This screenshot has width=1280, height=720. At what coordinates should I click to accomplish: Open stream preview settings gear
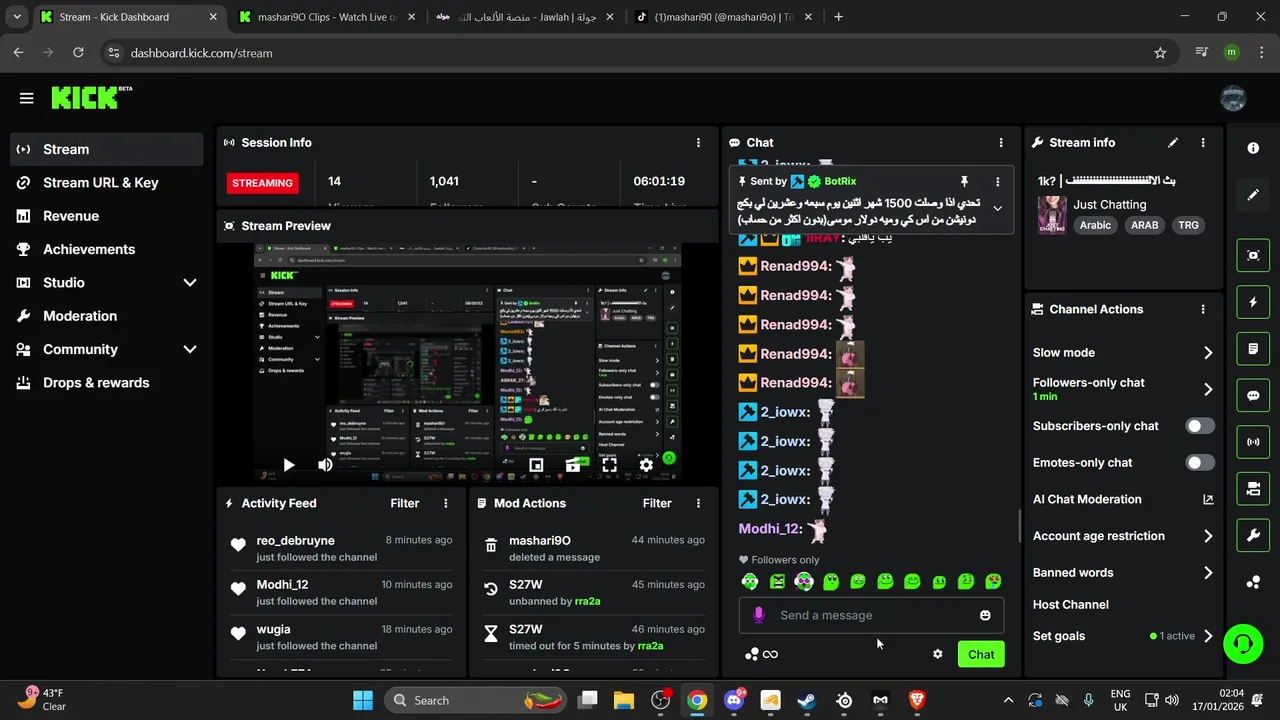tap(646, 465)
